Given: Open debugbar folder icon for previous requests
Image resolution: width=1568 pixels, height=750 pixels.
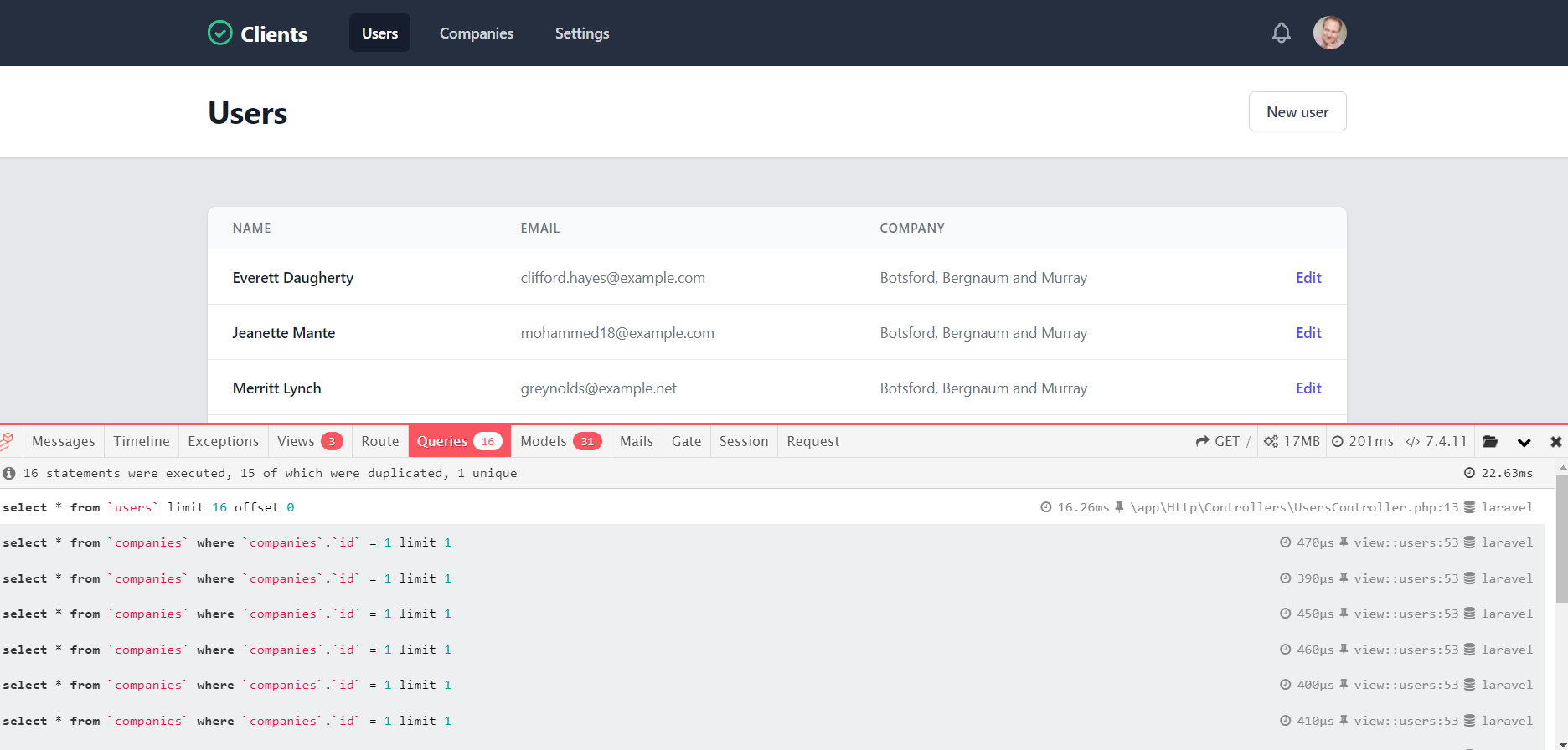Looking at the screenshot, I should 1490,441.
